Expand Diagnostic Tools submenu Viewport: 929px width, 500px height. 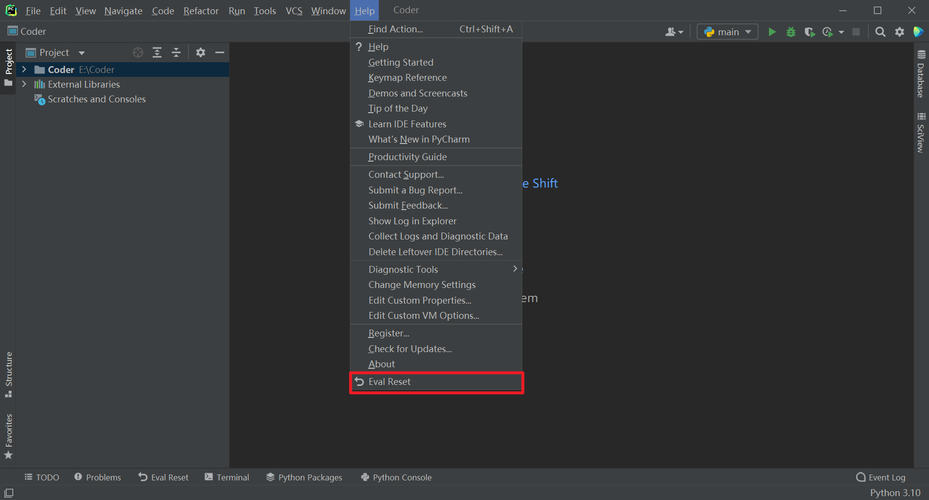(436, 270)
